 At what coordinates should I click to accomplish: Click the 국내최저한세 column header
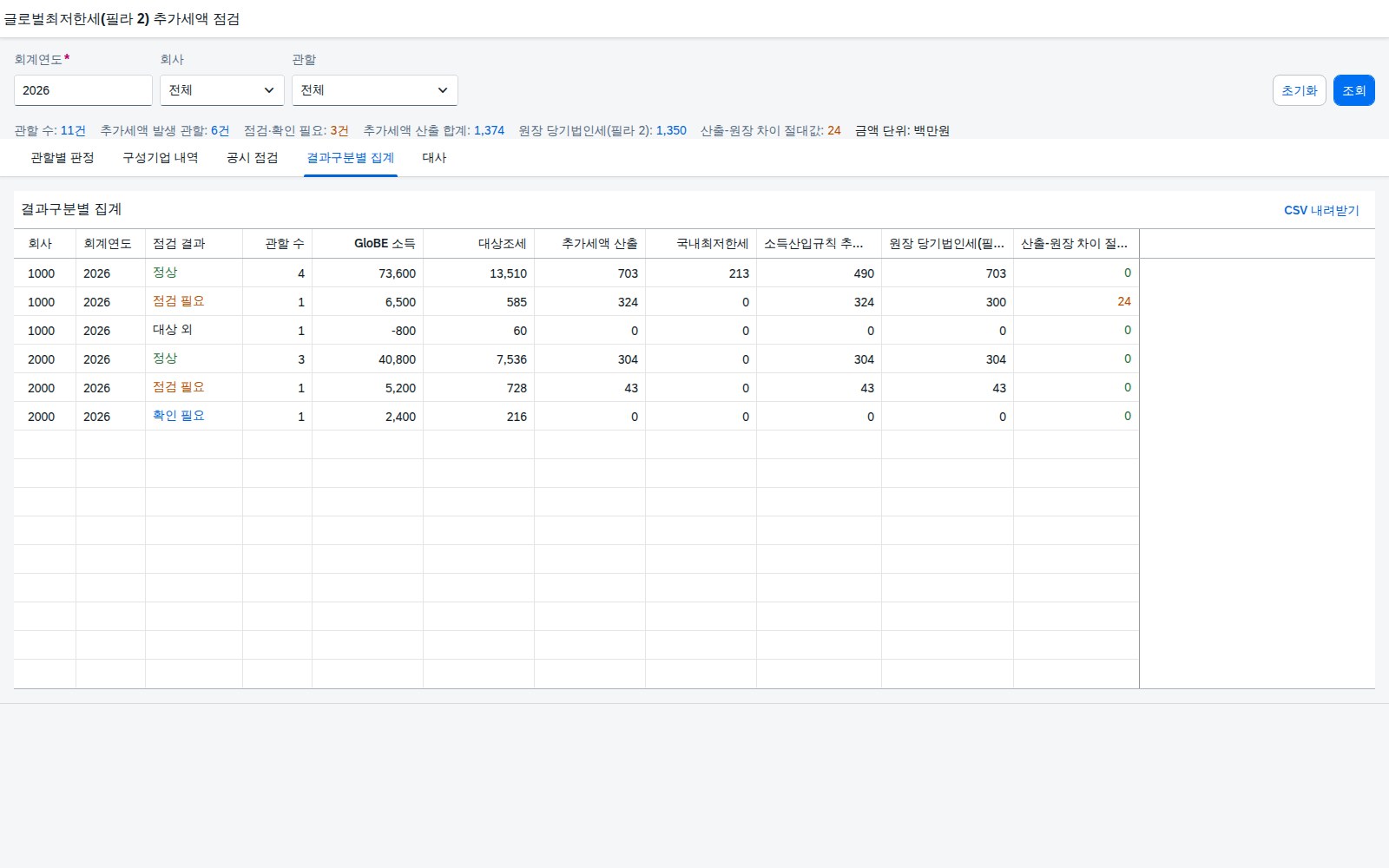point(701,244)
